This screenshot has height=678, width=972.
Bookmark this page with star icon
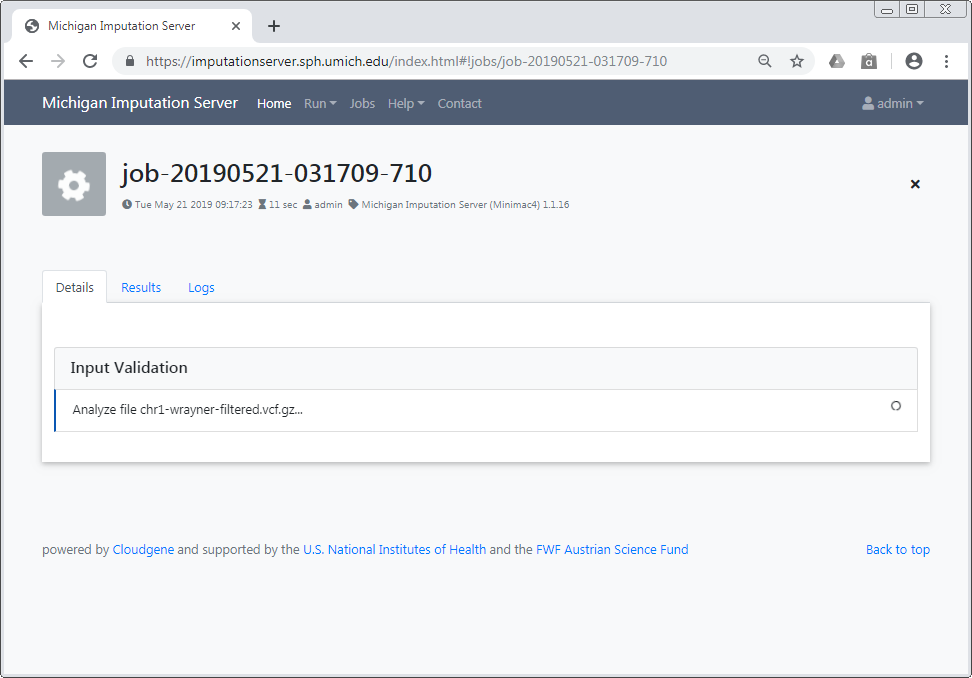point(797,61)
